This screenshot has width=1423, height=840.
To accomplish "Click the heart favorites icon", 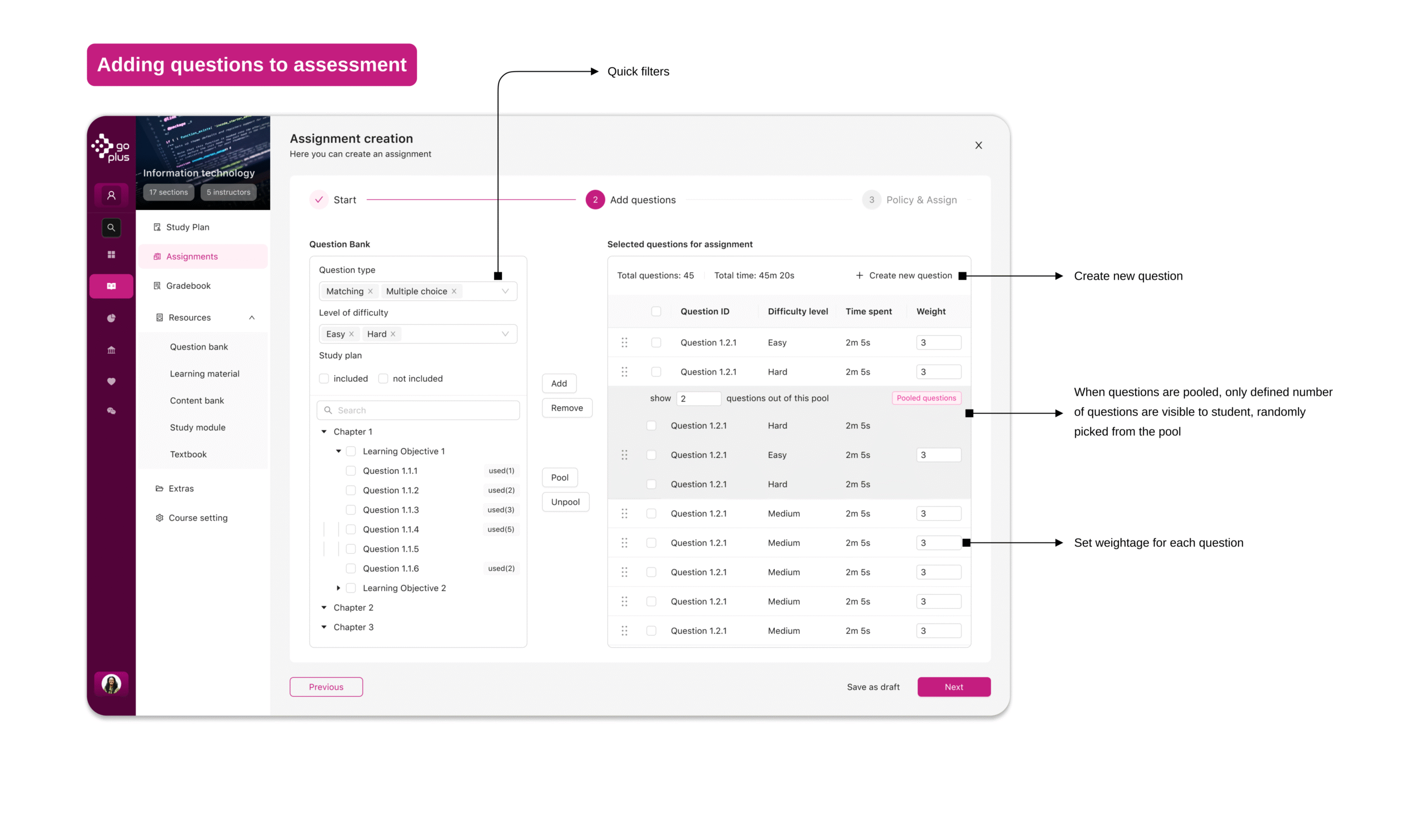I will coord(112,382).
